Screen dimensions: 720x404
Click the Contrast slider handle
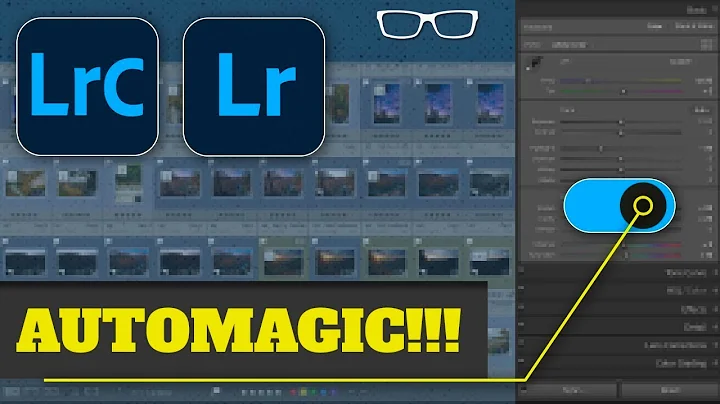pos(621,133)
